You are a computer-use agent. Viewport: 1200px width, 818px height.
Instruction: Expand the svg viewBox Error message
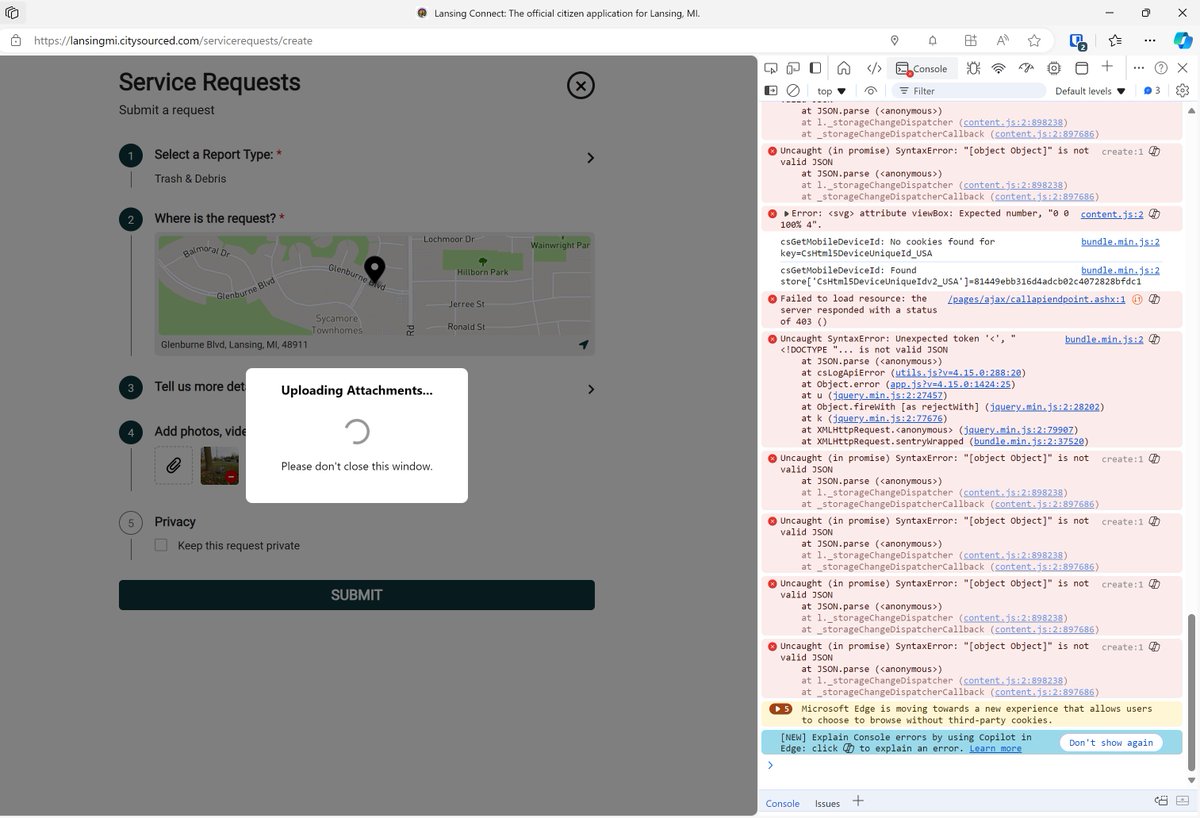tap(787, 214)
